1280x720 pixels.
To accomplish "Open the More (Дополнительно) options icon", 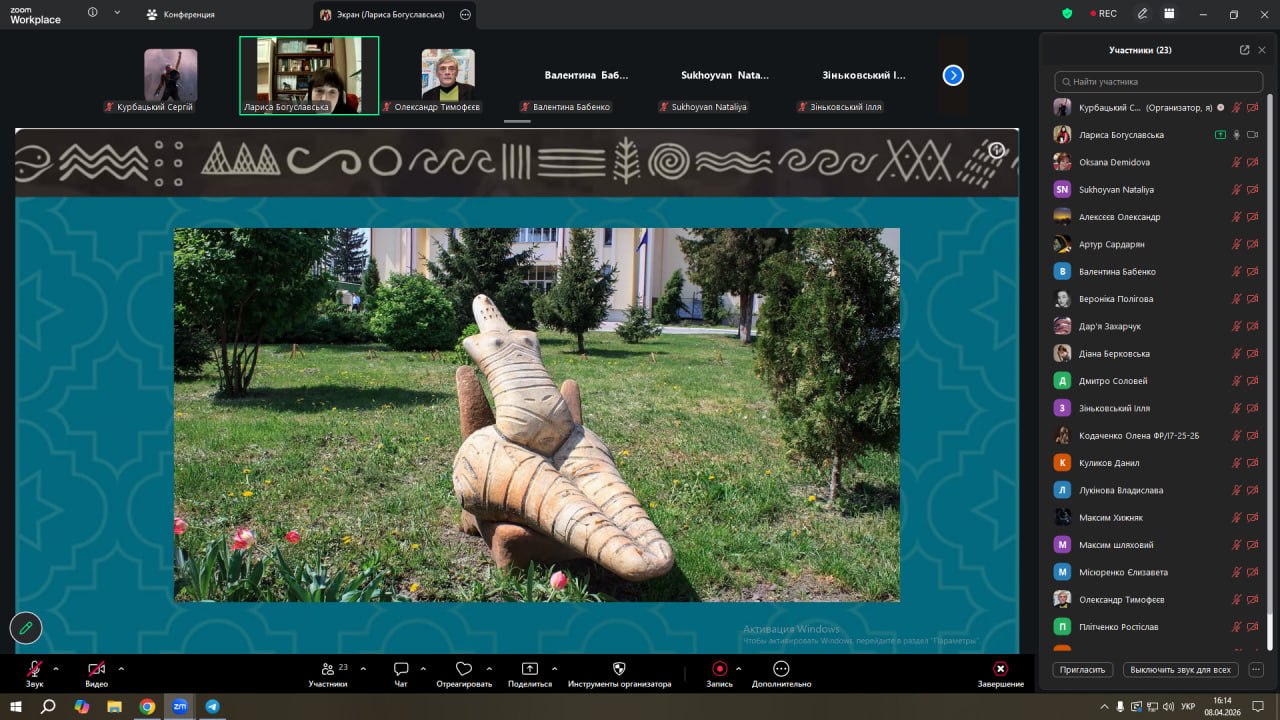I will [781, 669].
